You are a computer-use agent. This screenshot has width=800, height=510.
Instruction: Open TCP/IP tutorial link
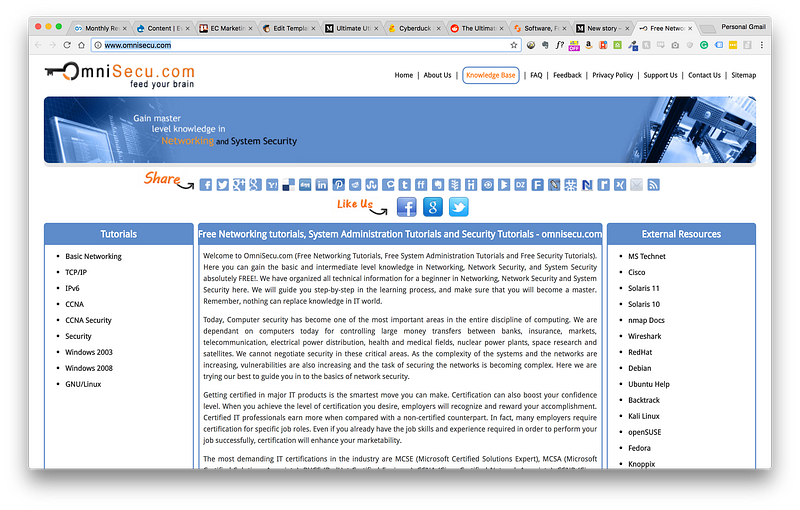pos(76,272)
